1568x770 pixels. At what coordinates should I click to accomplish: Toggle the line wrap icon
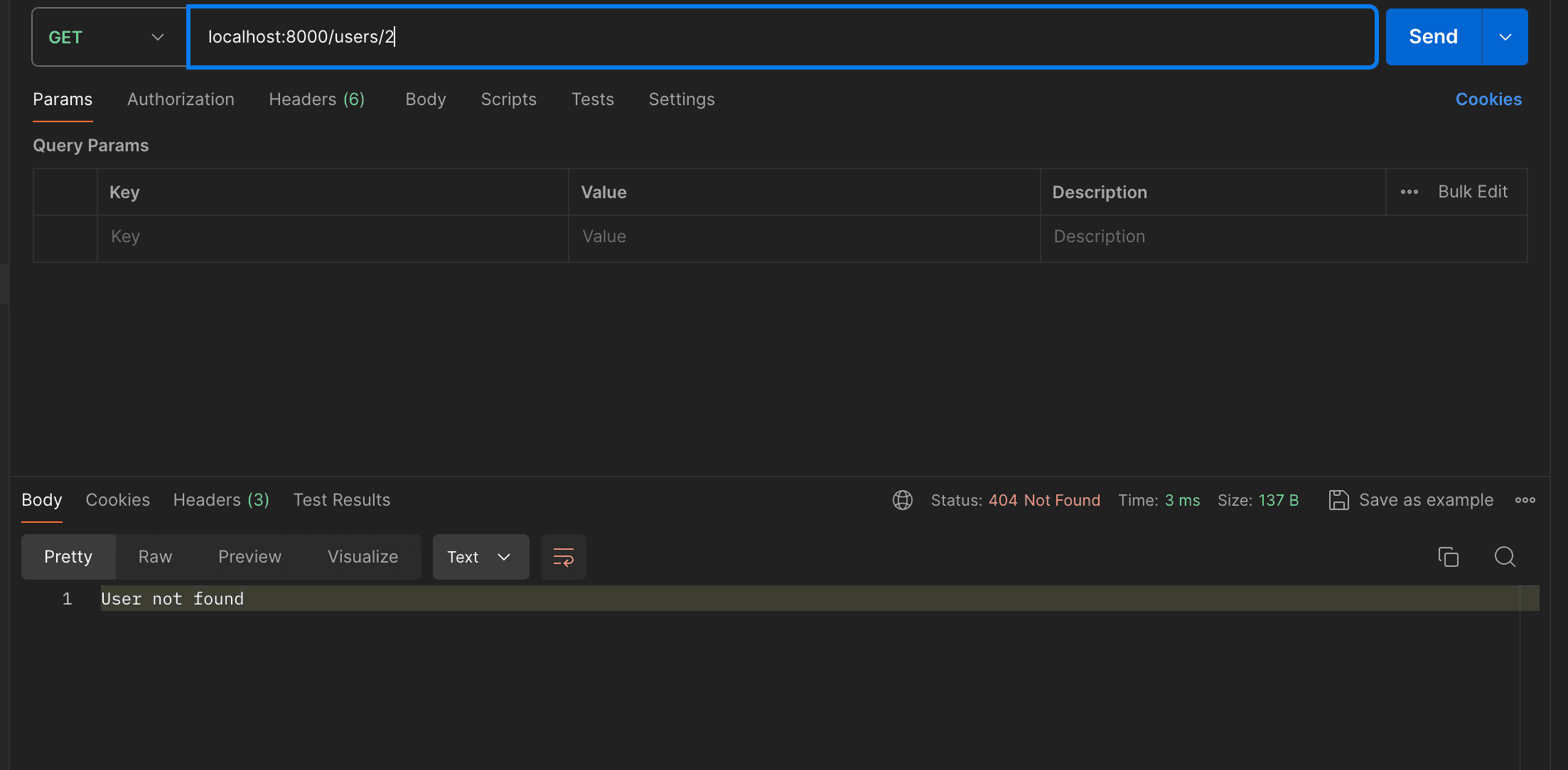click(563, 557)
